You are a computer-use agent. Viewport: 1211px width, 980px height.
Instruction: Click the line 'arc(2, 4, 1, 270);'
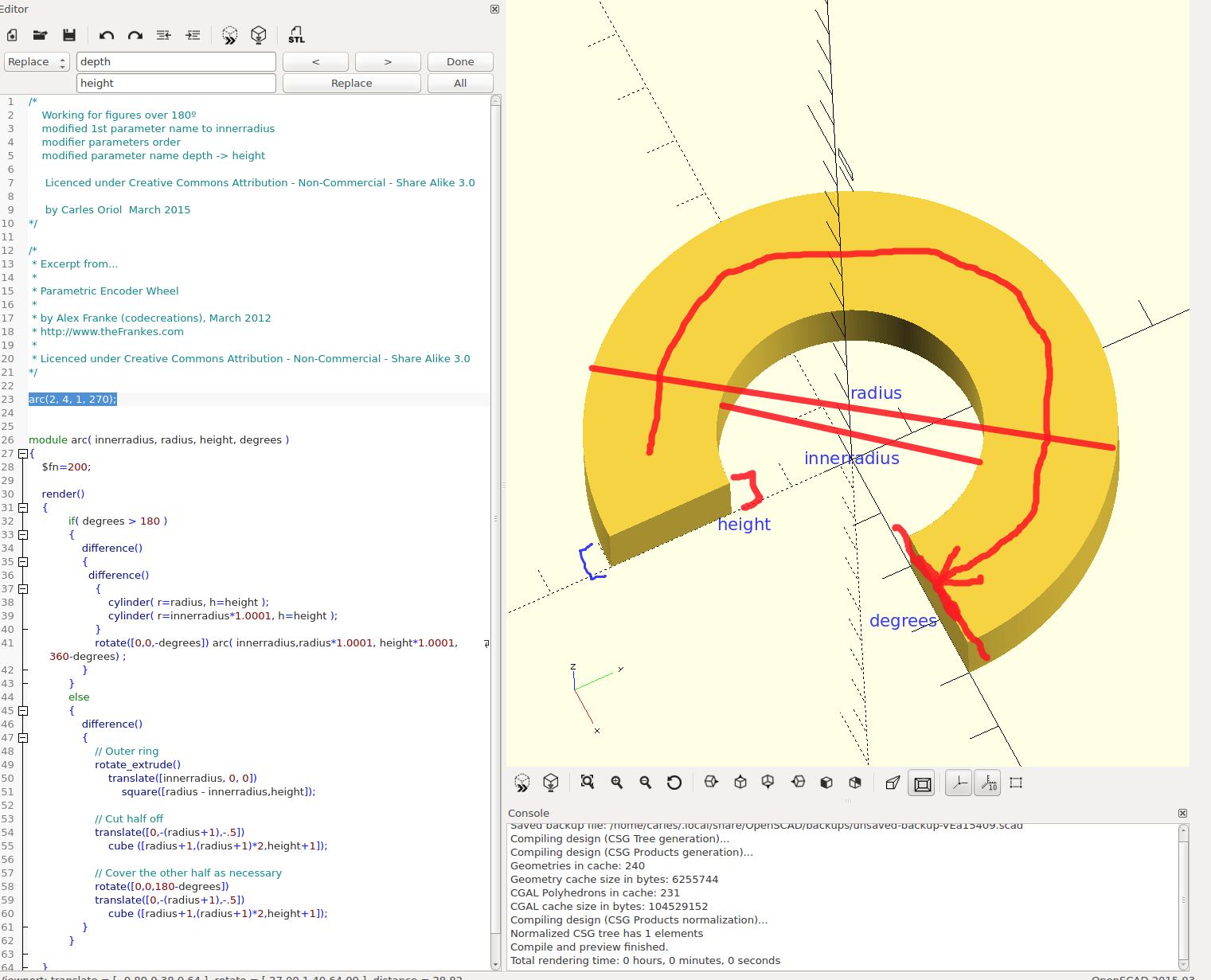72,399
